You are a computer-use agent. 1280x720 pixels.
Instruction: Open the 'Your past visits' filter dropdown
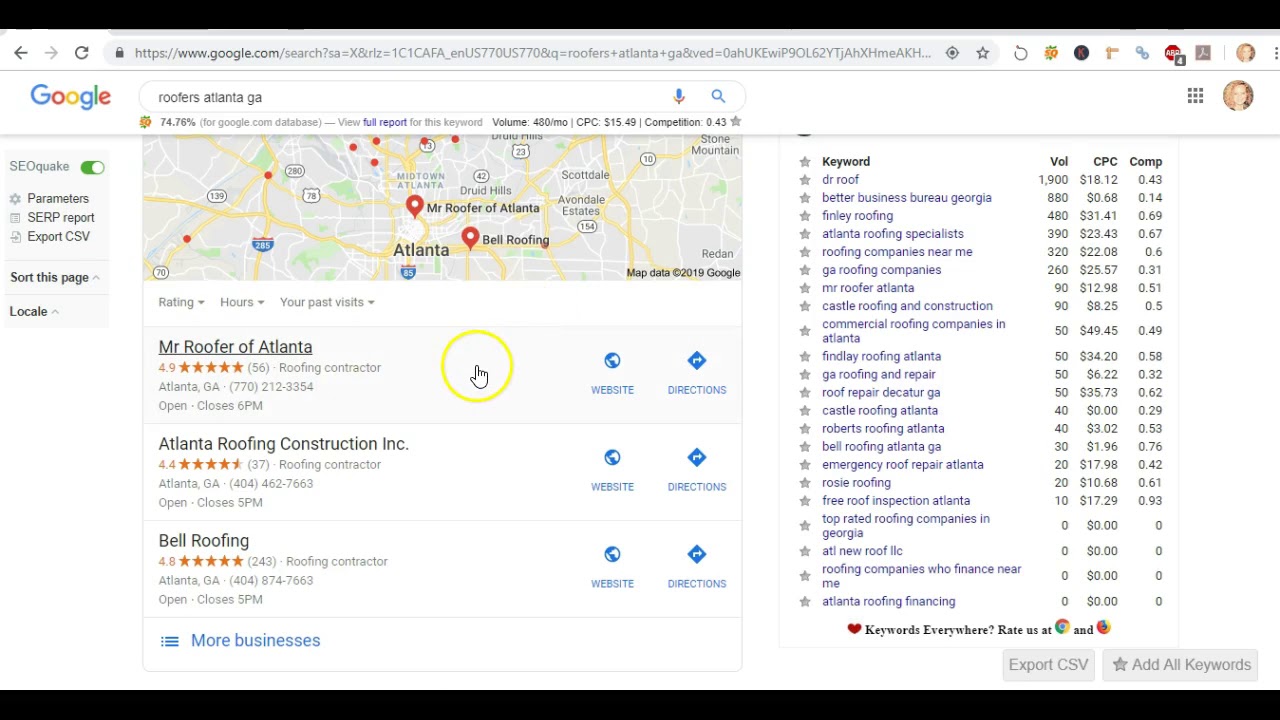pos(327,302)
